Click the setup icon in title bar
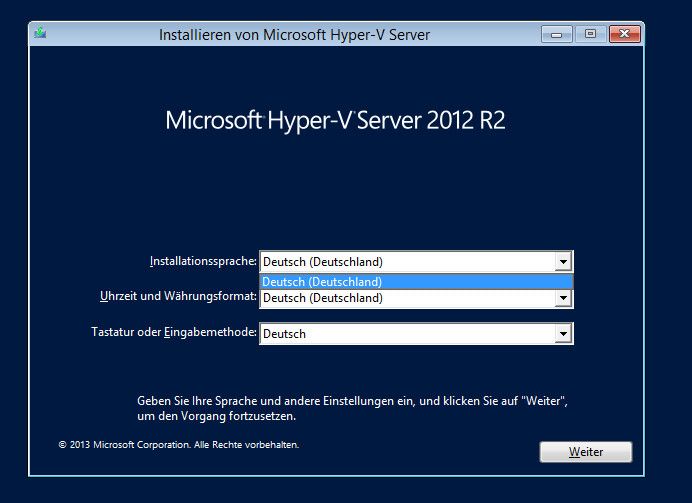This screenshot has height=503, width=692. (x=40, y=33)
